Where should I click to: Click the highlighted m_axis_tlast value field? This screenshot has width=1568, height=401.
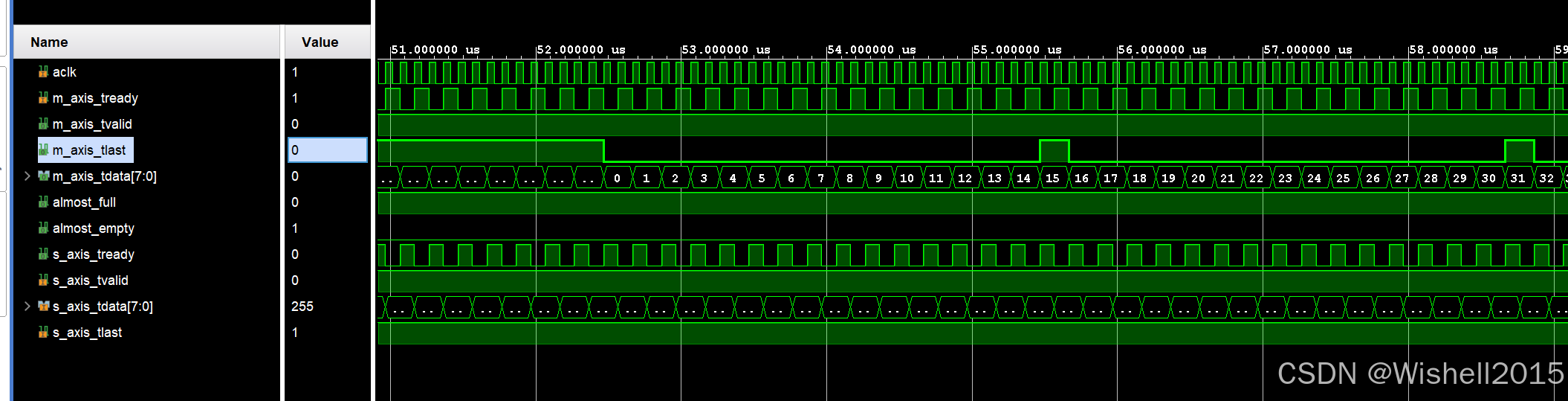coord(328,150)
